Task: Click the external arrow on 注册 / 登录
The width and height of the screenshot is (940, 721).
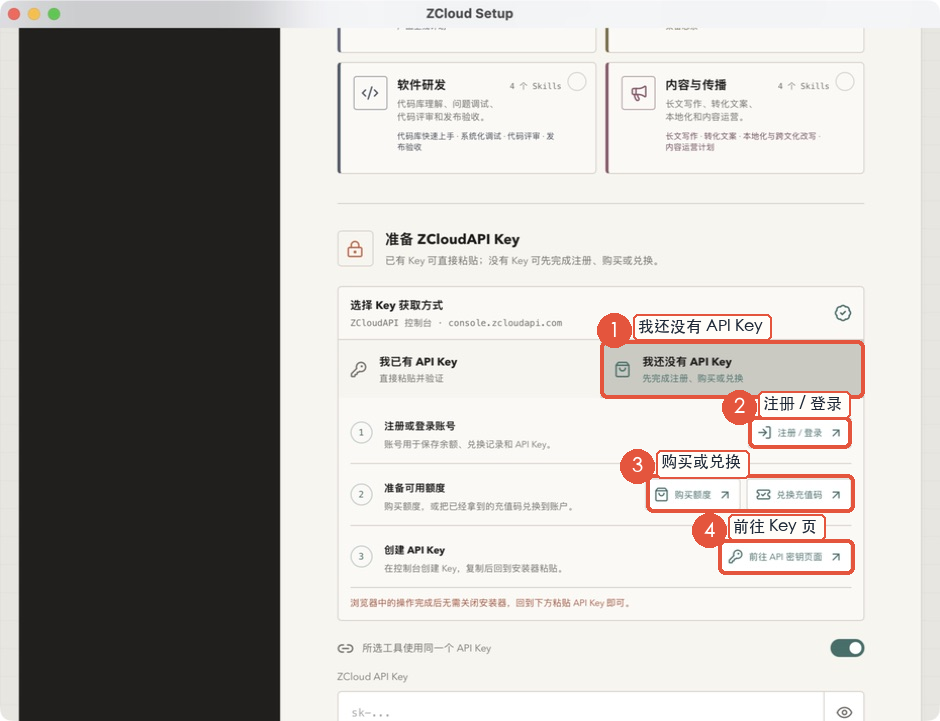Action: (x=836, y=433)
